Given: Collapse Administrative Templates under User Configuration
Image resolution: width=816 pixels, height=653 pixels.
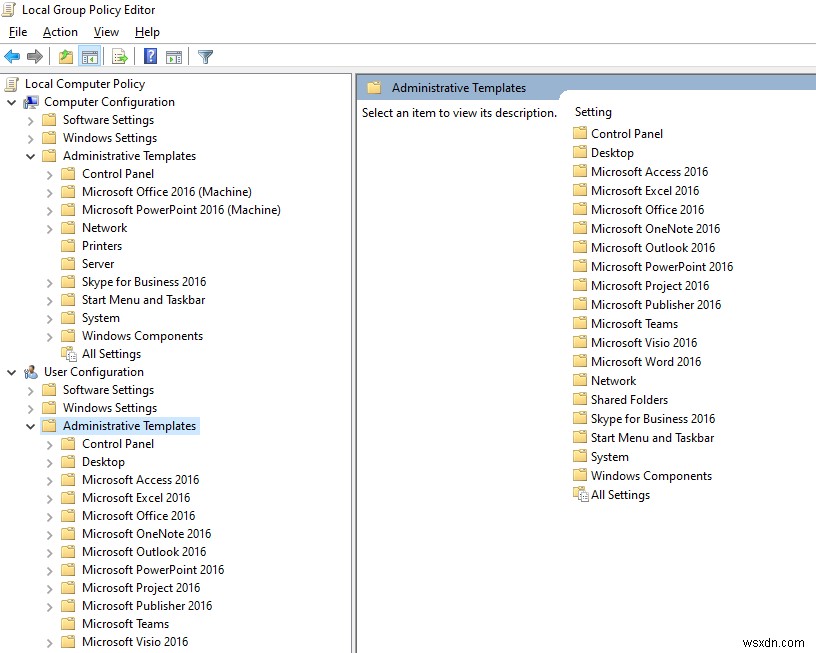Looking at the screenshot, I should [30, 427].
